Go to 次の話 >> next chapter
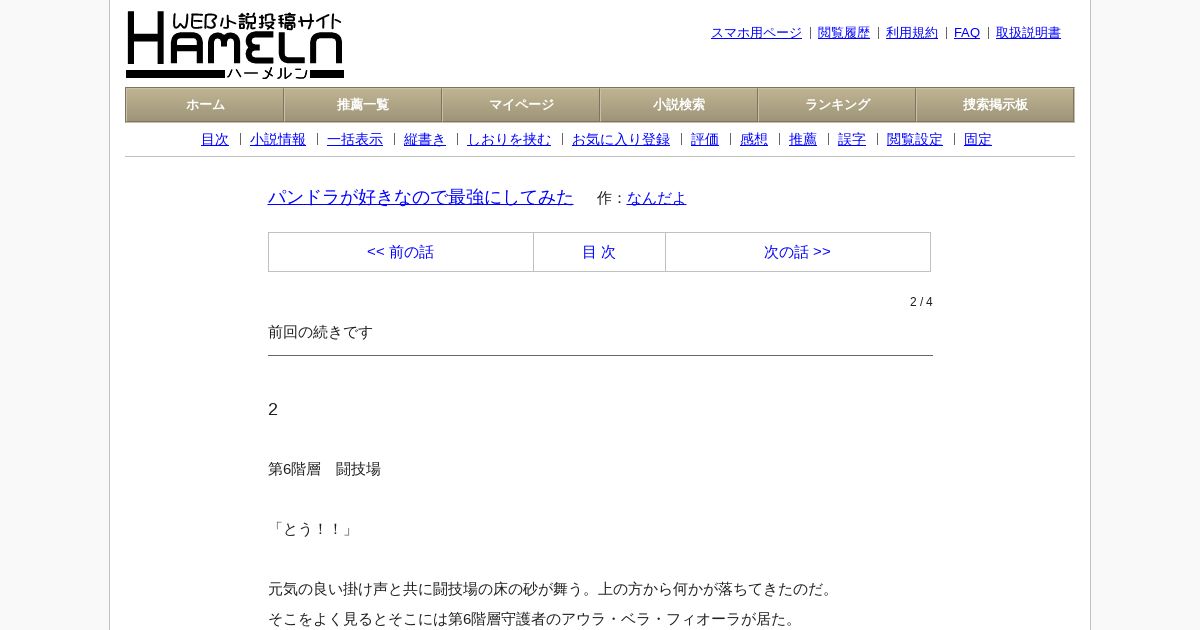The height and width of the screenshot is (630, 1200). [x=797, y=252]
